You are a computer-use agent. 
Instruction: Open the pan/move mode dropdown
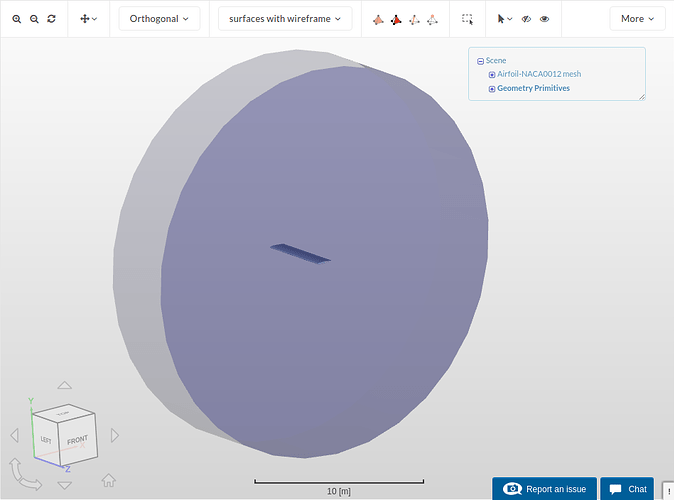(89, 19)
